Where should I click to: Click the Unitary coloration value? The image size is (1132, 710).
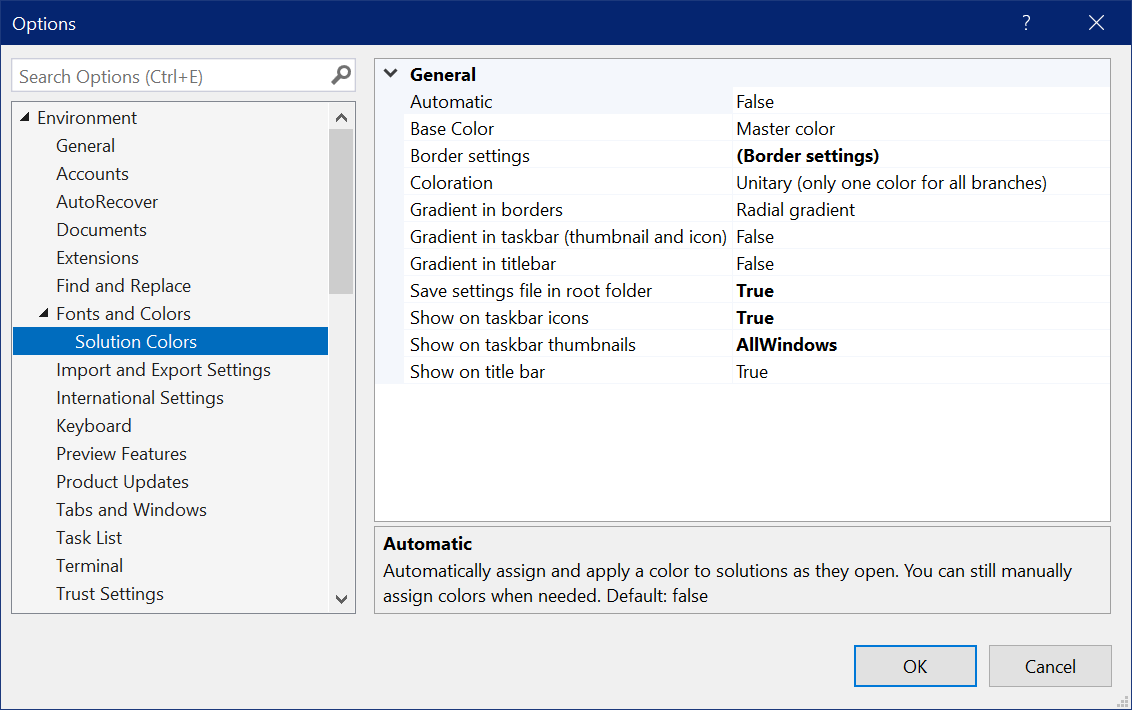(892, 183)
